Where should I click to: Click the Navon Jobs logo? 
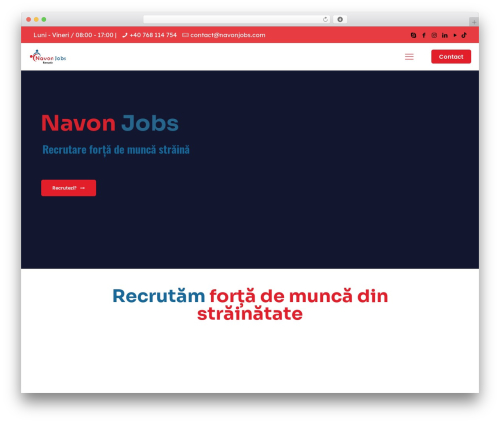[48, 57]
